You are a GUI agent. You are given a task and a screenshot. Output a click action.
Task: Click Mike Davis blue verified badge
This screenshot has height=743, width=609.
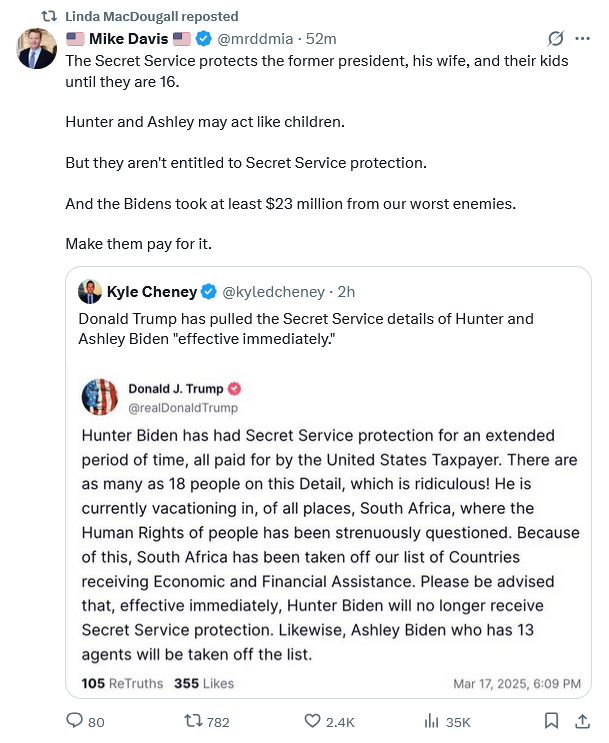coord(204,39)
